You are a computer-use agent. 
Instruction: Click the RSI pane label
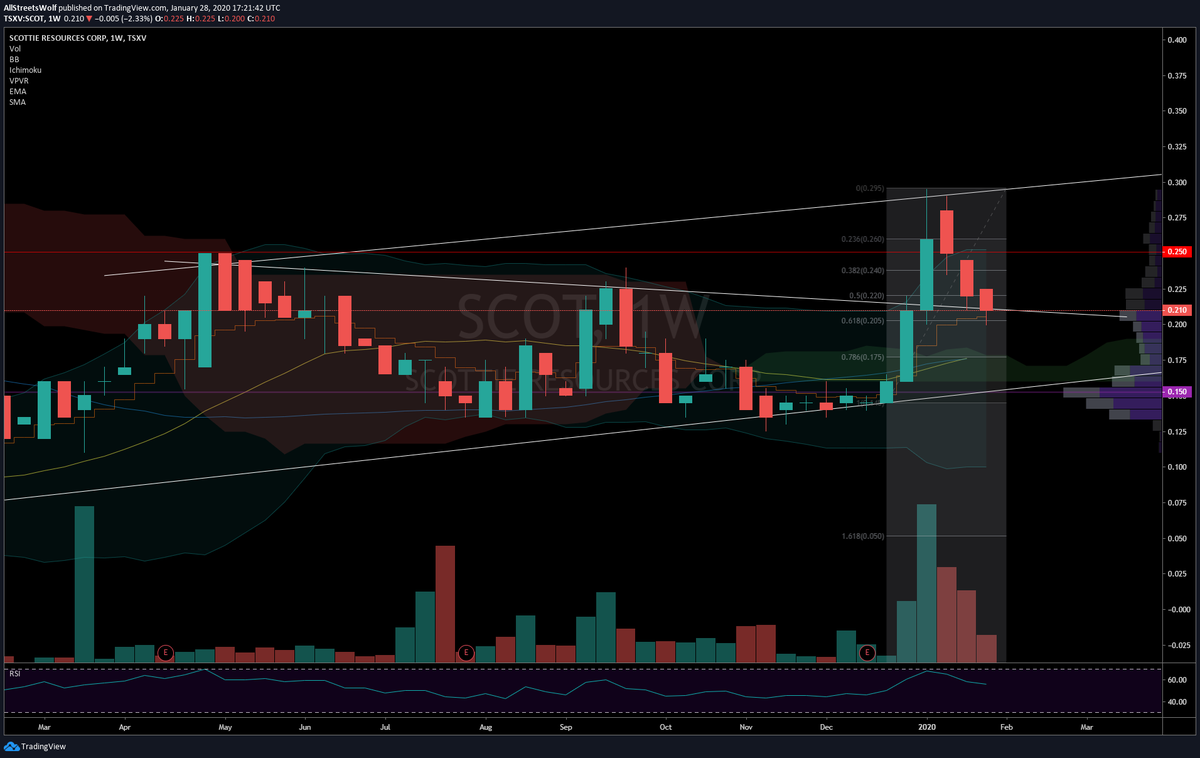(15, 674)
